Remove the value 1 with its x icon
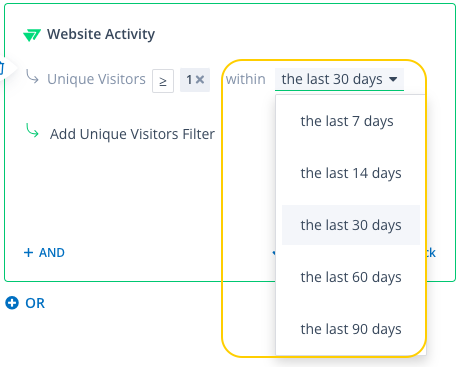 (200, 80)
